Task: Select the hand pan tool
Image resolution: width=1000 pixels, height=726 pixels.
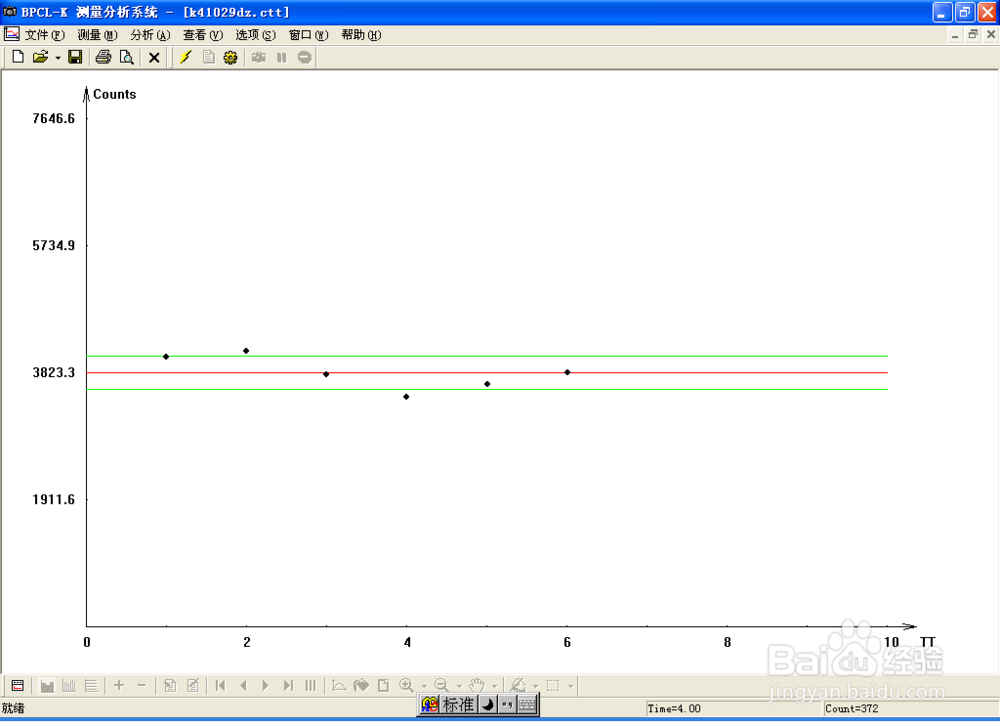Action: (476, 686)
